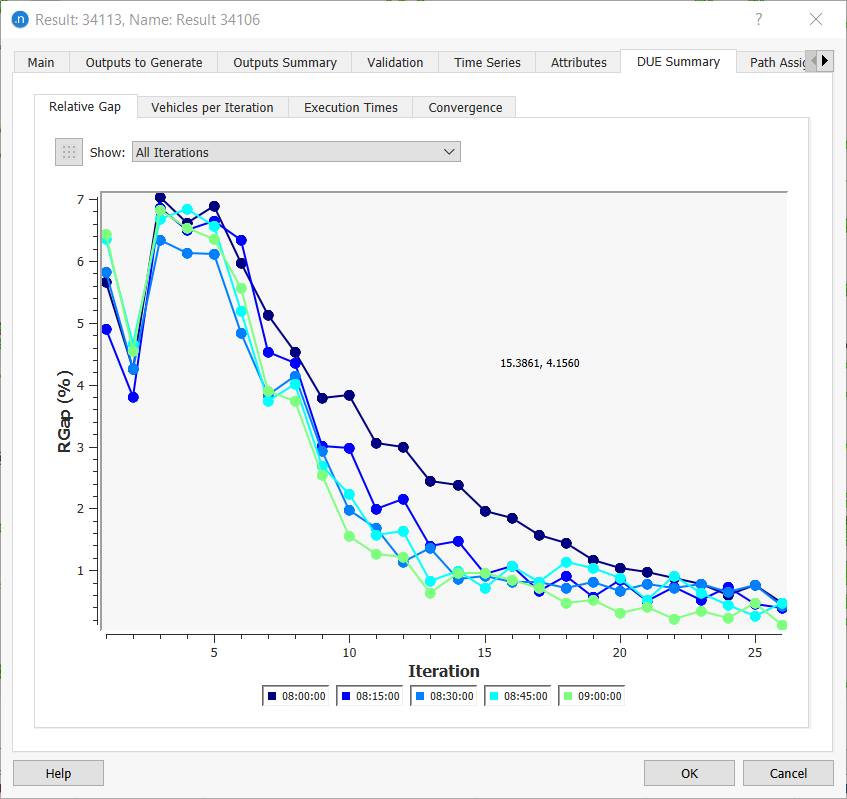Viewport: 847px width, 799px height.
Task: Toggle the 09:00:00 legend series
Action: pos(592,696)
